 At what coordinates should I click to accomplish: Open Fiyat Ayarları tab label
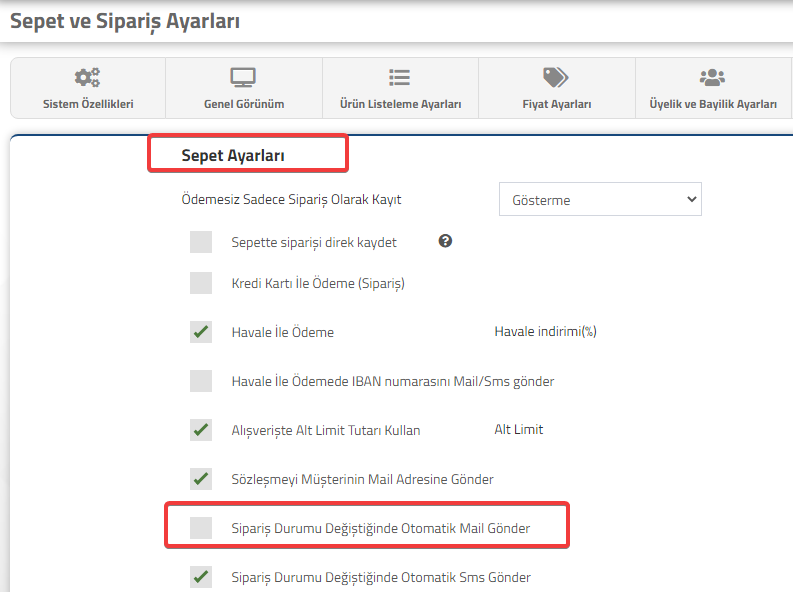click(x=557, y=104)
